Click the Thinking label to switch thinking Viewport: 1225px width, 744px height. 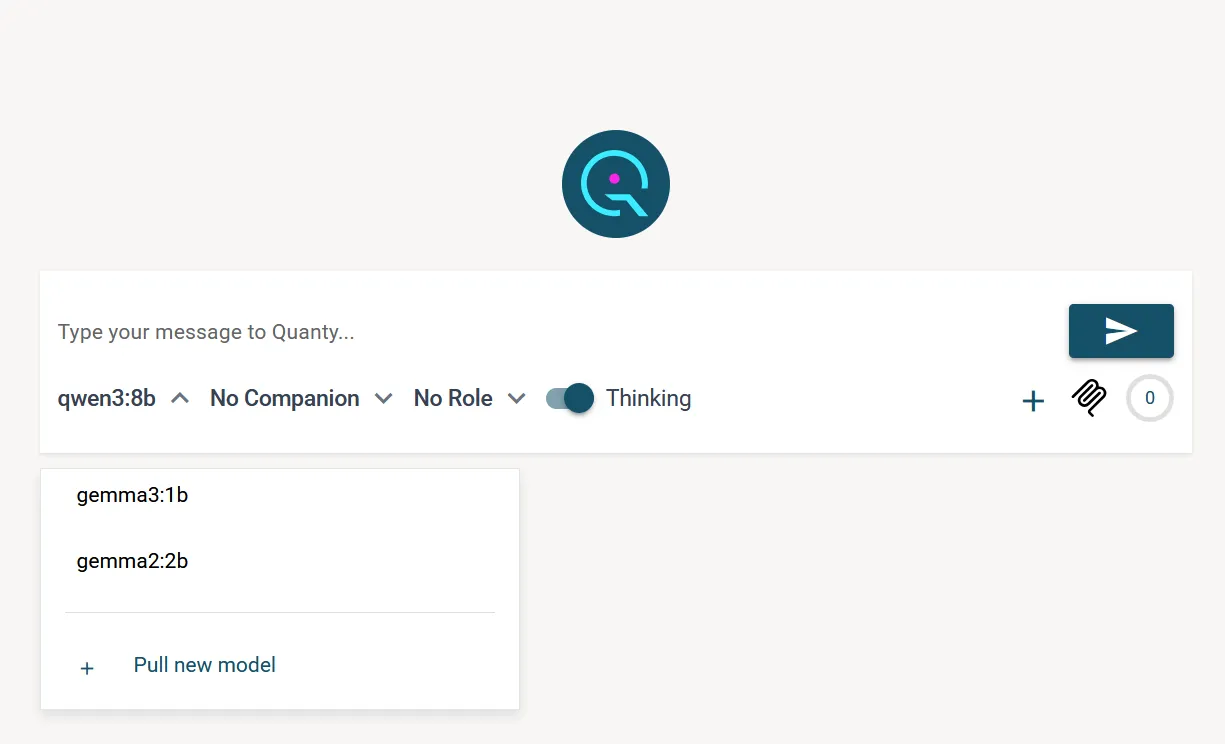tap(648, 398)
